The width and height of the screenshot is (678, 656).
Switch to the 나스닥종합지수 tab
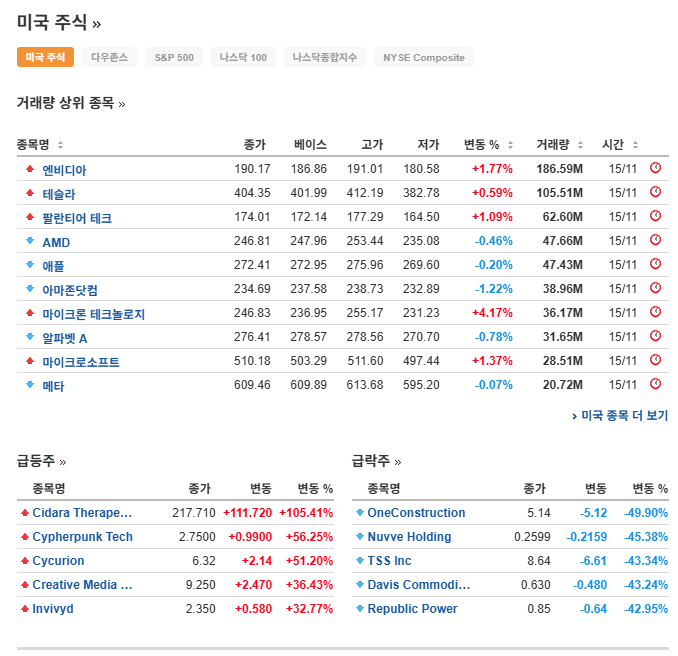tap(325, 57)
